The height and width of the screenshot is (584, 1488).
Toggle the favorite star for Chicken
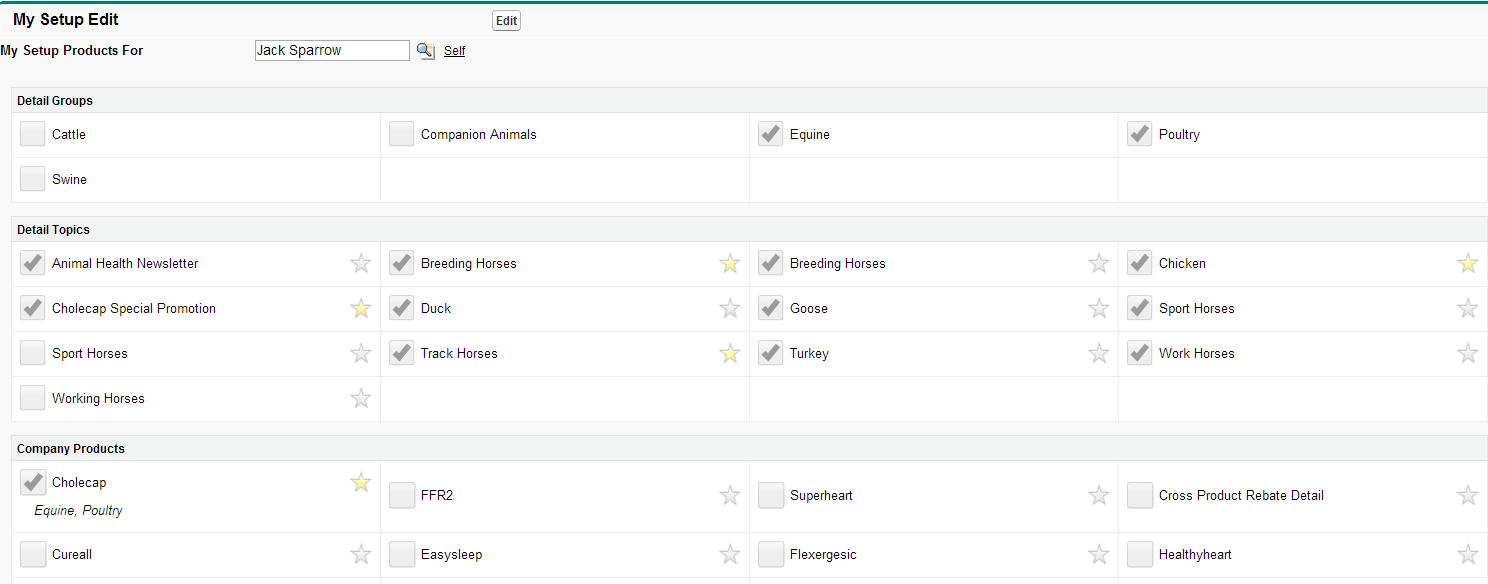click(x=1467, y=264)
